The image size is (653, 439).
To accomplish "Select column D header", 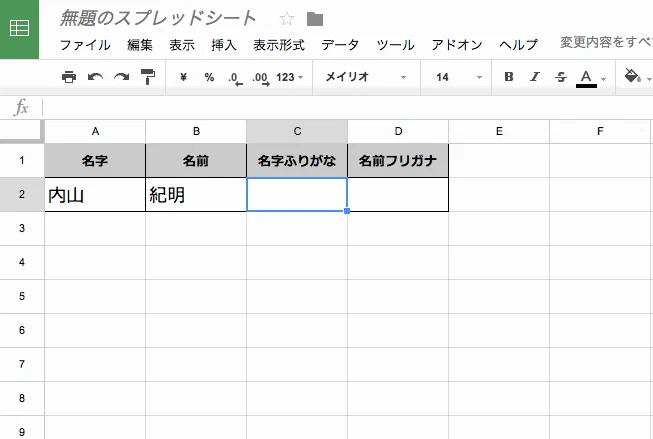I will click(x=398, y=132).
